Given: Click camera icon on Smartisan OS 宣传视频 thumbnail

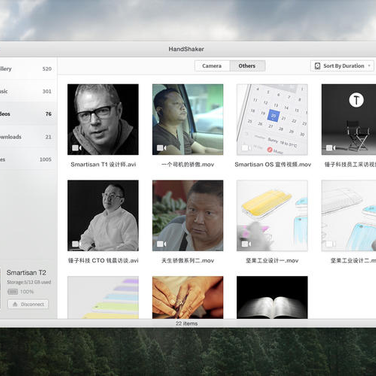Looking at the screenshot, I should click(x=246, y=148).
